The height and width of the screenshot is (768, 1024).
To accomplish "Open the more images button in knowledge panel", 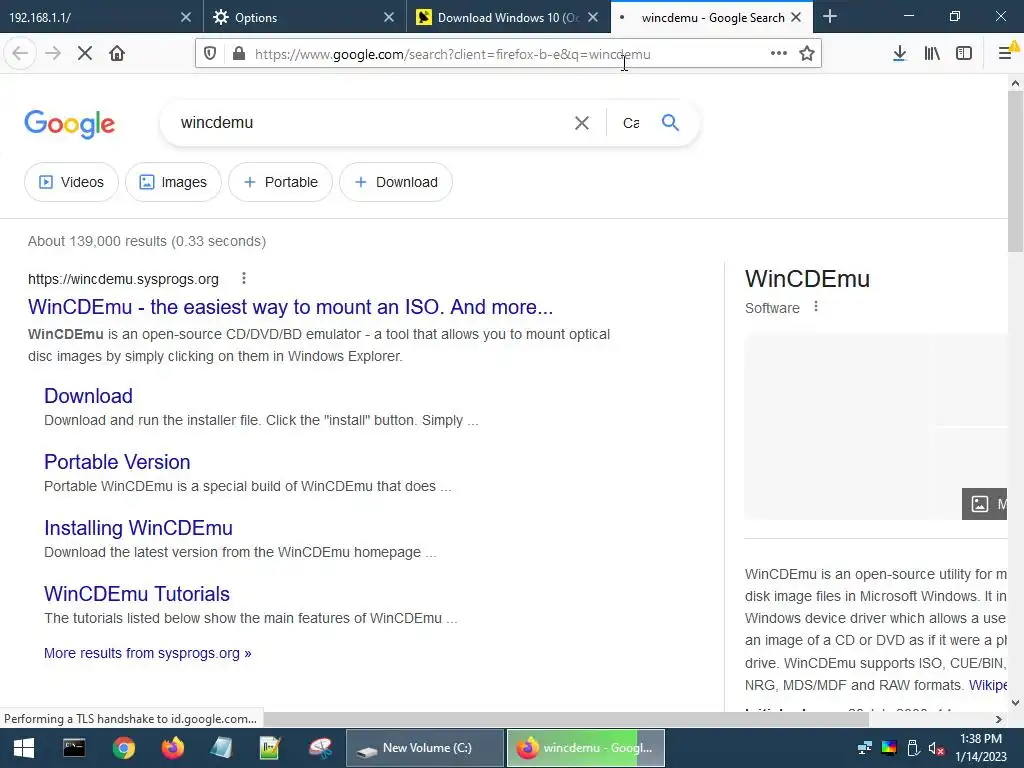I will coord(985,504).
